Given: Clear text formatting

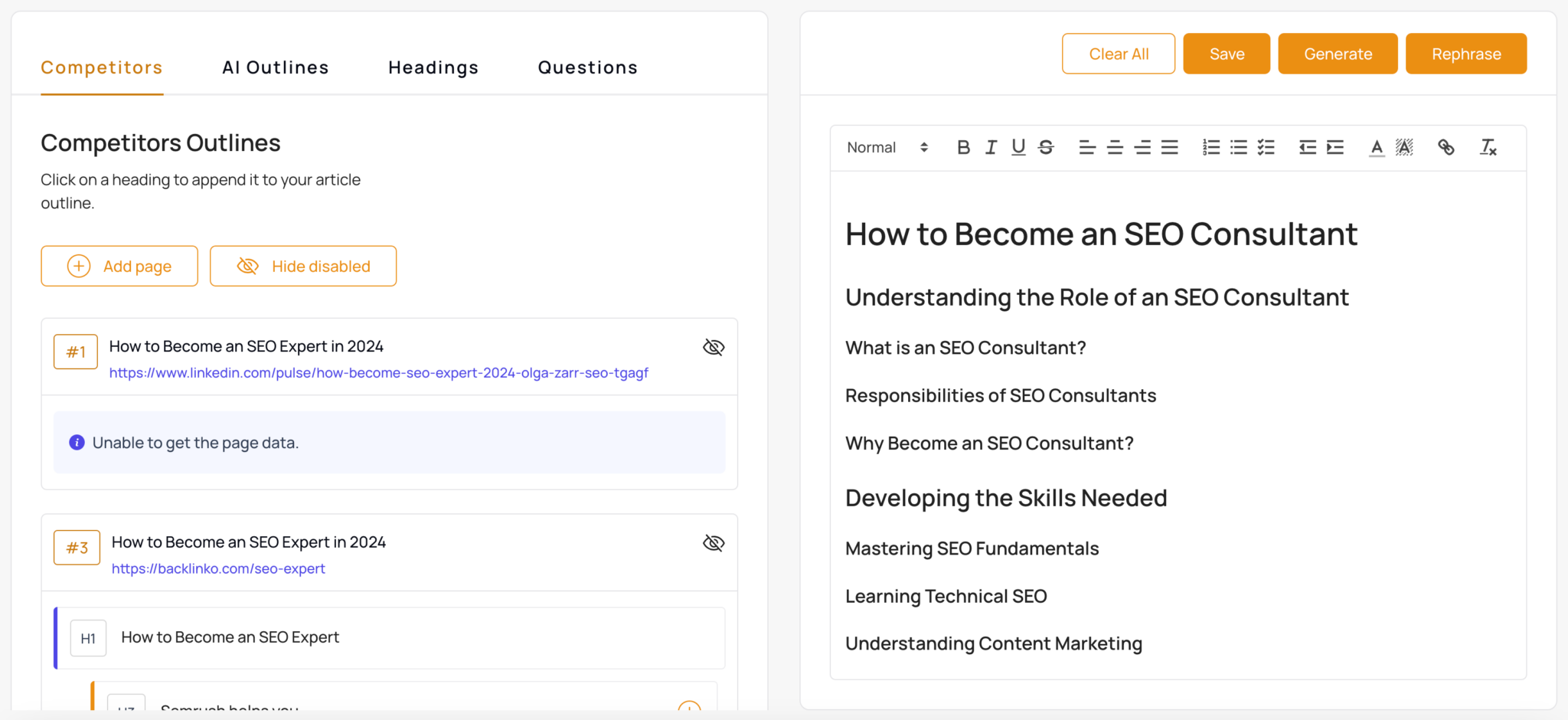Looking at the screenshot, I should pos(1488,147).
